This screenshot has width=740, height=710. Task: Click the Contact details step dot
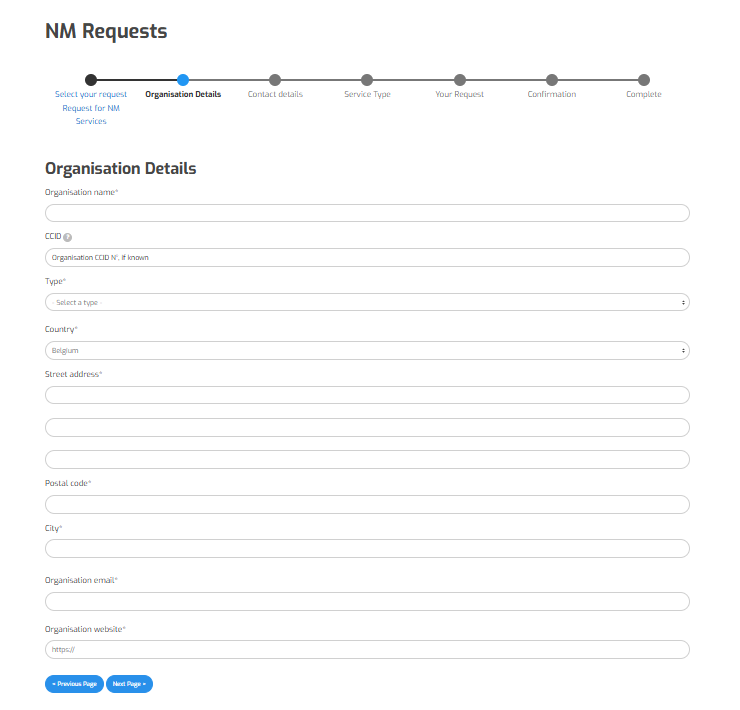click(275, 80)
